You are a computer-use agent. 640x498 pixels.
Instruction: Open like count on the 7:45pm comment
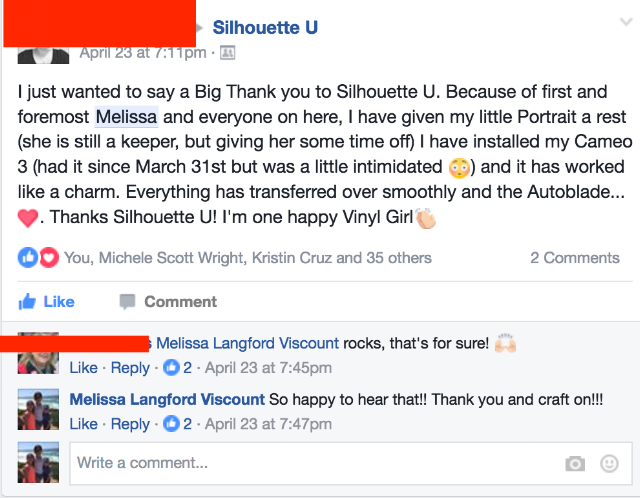[179, 368]
